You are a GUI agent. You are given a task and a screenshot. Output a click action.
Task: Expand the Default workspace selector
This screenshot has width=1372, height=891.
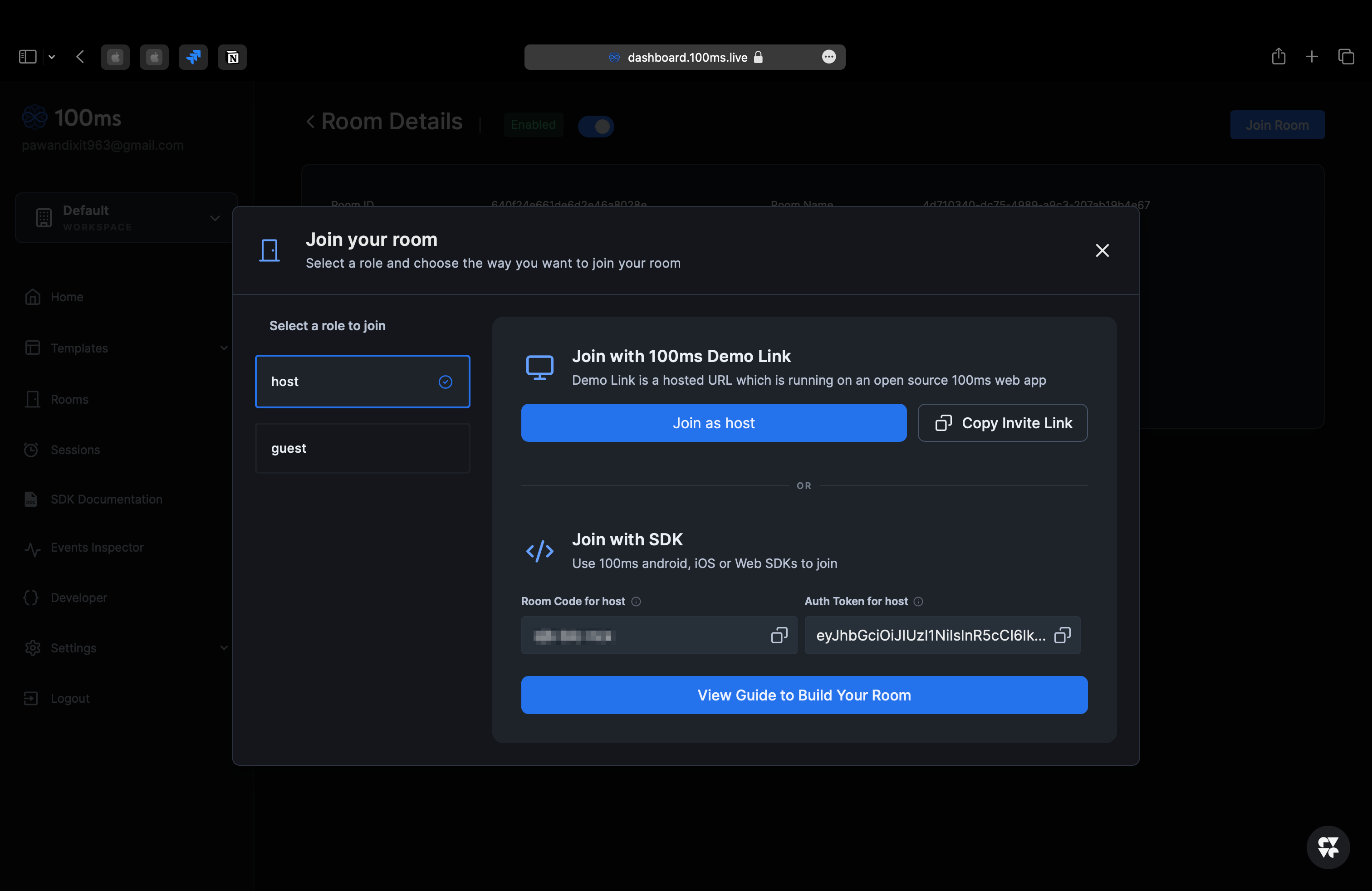215,218
